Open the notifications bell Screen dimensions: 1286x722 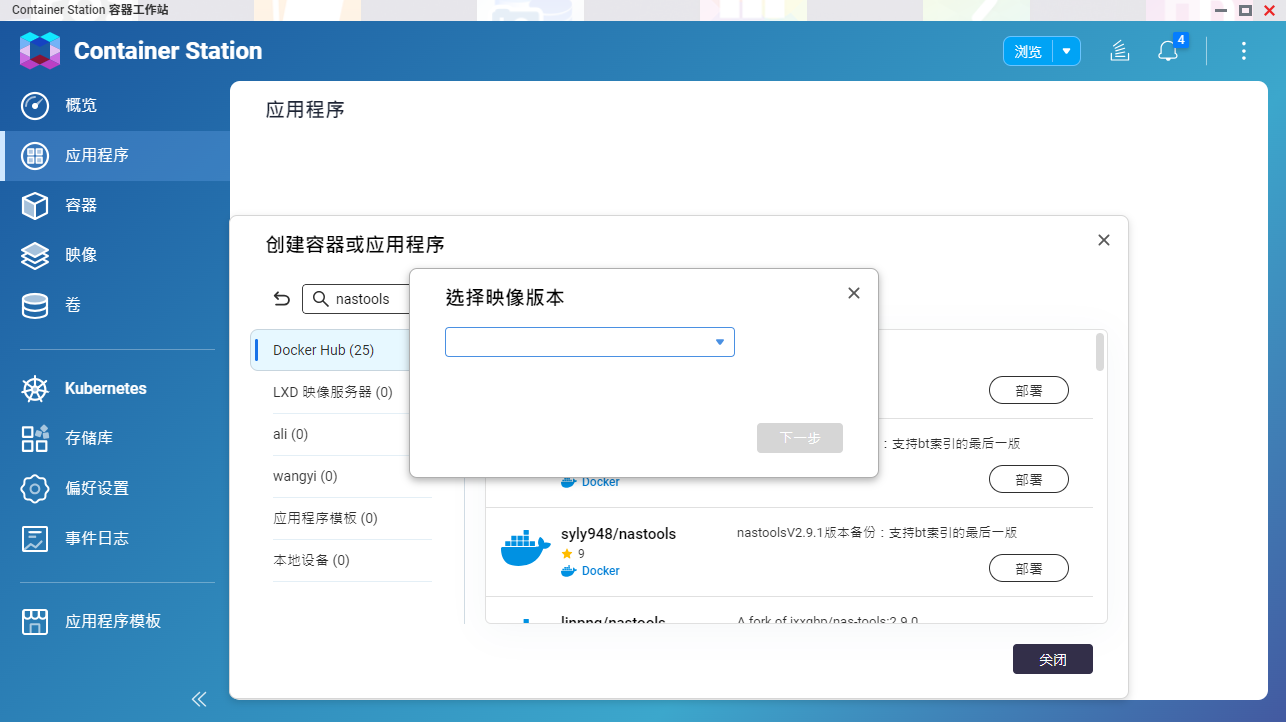click(1168, 51)
